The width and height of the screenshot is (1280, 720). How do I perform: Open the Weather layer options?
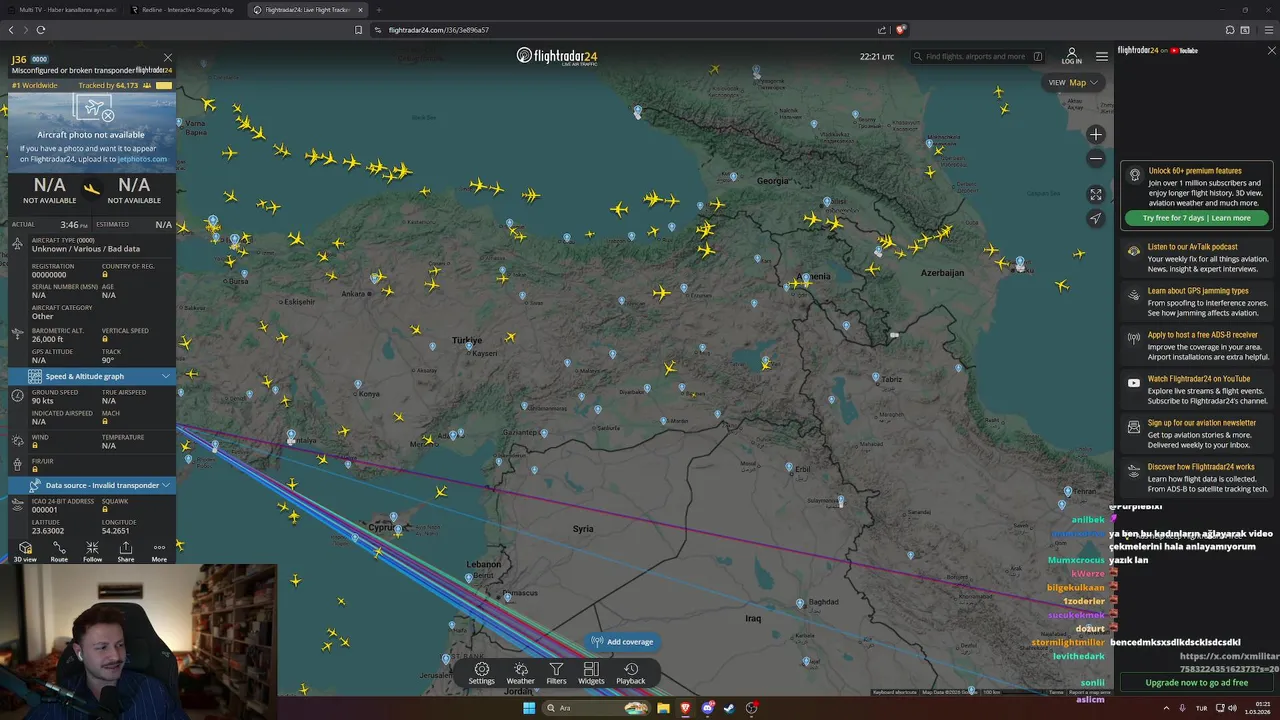(520, 673)
